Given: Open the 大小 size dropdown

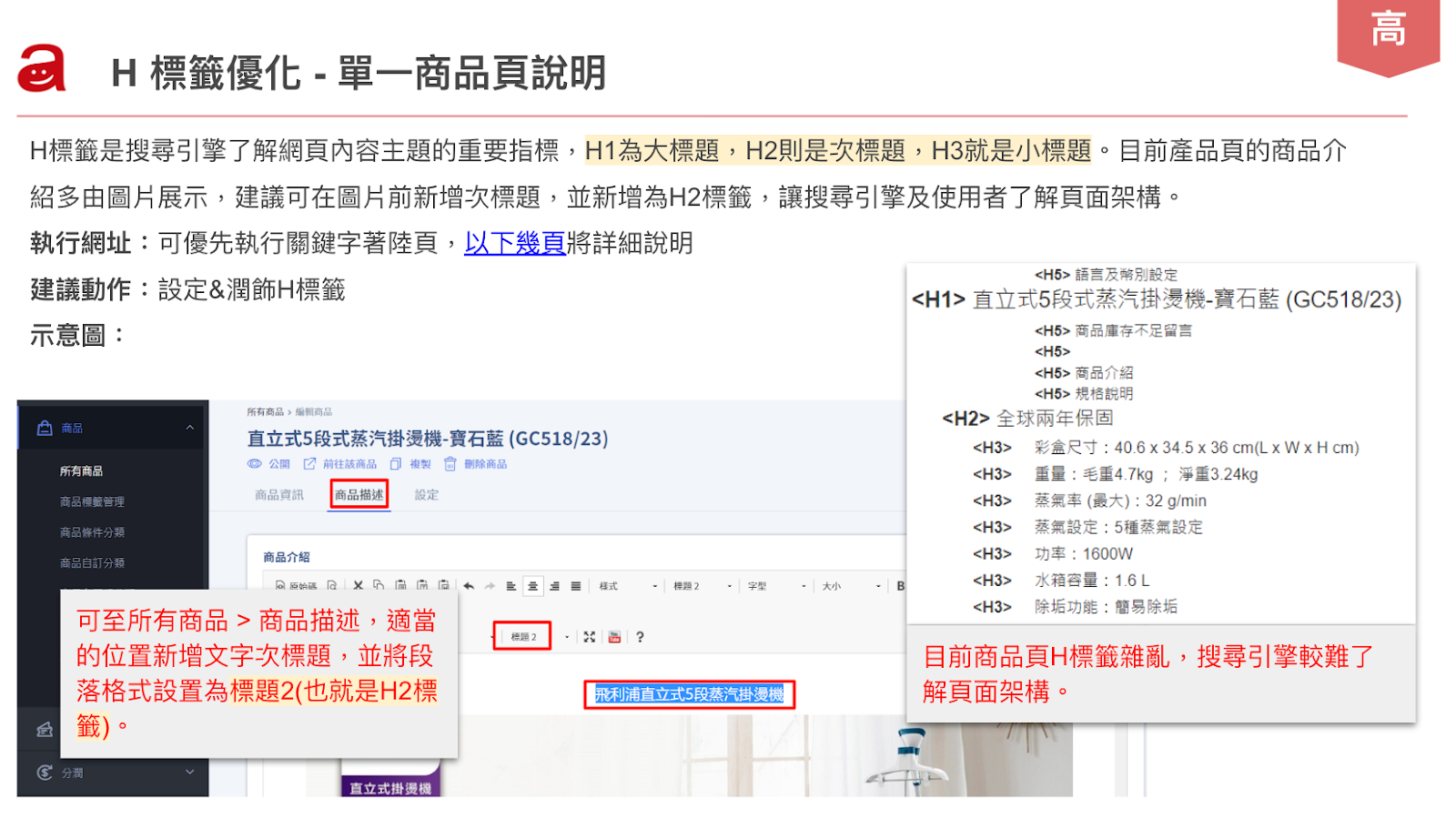Looking at the screenshot, I should [851, 586].
